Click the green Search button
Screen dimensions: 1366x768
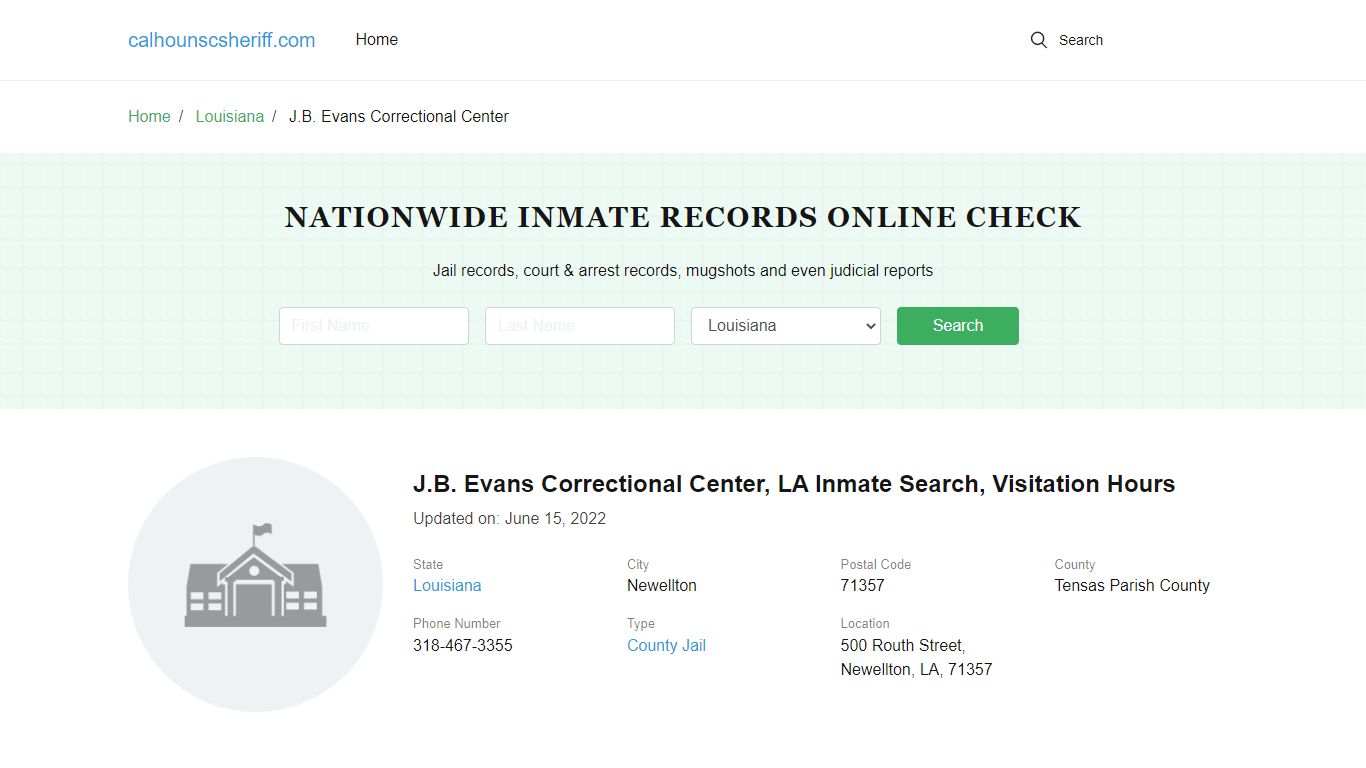tap(958, 326)
